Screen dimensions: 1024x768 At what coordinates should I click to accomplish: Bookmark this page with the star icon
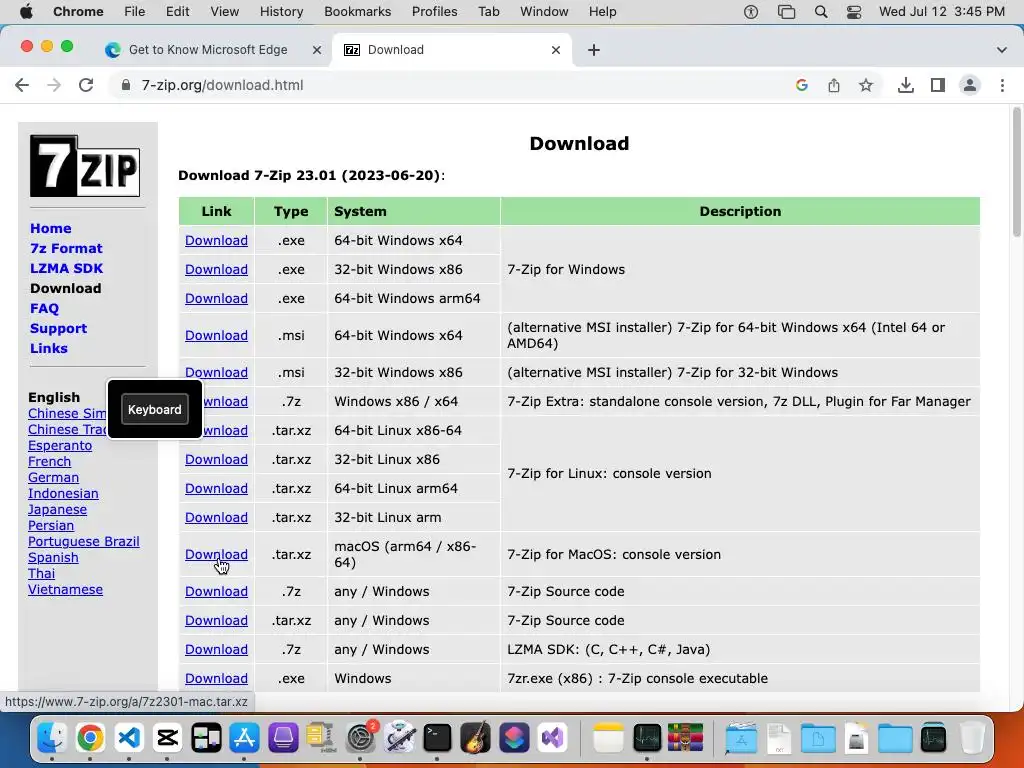(x=866, y=85)
